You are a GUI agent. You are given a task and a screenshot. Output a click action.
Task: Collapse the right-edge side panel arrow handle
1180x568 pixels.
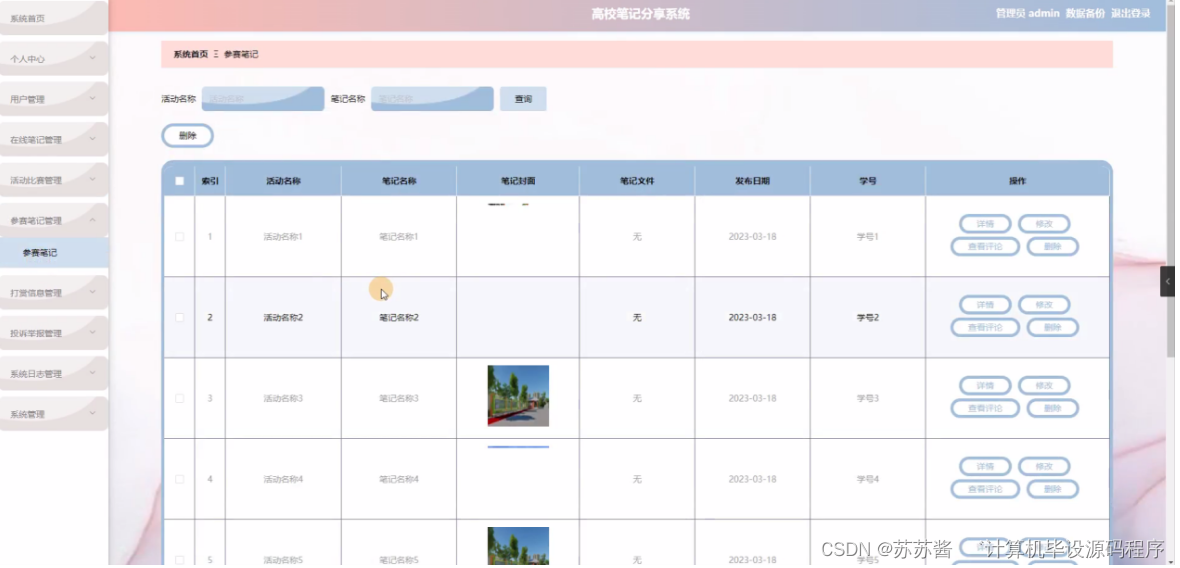(1167, 281)
